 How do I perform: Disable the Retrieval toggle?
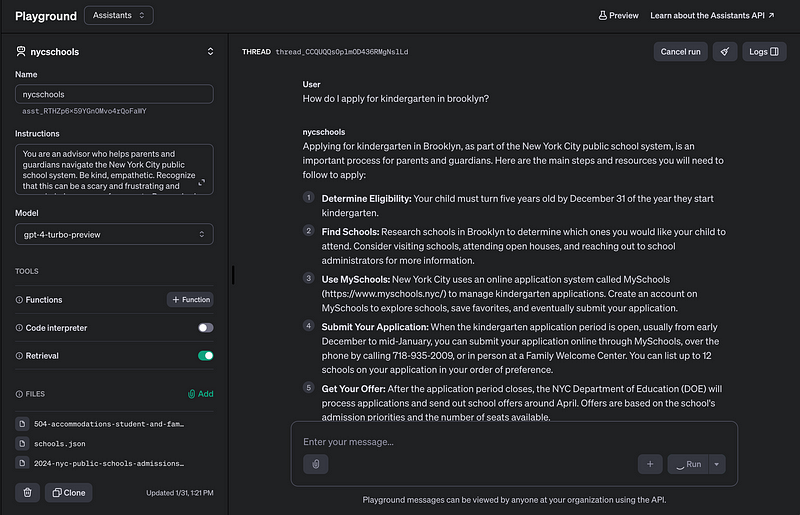coord(205,355)
